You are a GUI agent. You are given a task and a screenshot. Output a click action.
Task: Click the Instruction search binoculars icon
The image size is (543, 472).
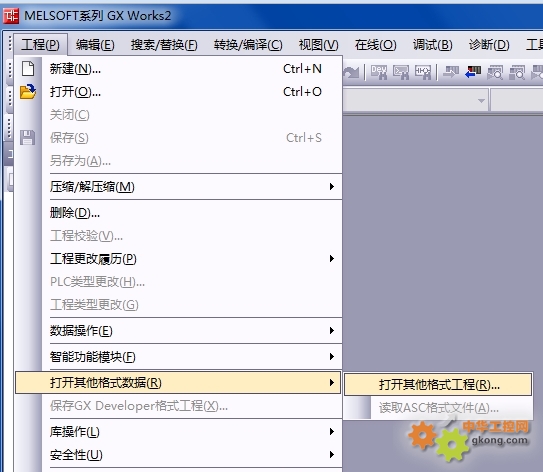401,72
